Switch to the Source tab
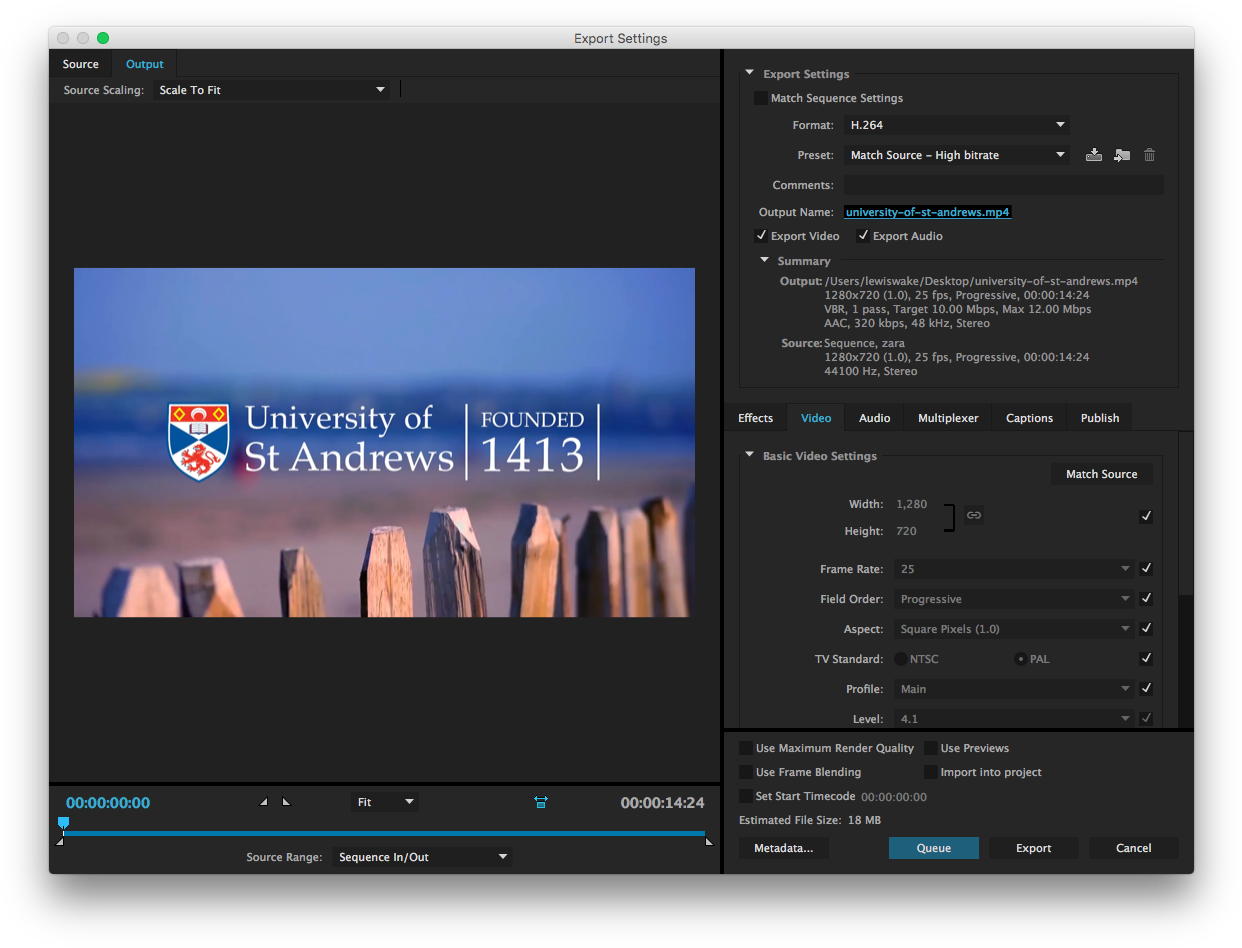The image size is (1242, 948). pos(81,64)
